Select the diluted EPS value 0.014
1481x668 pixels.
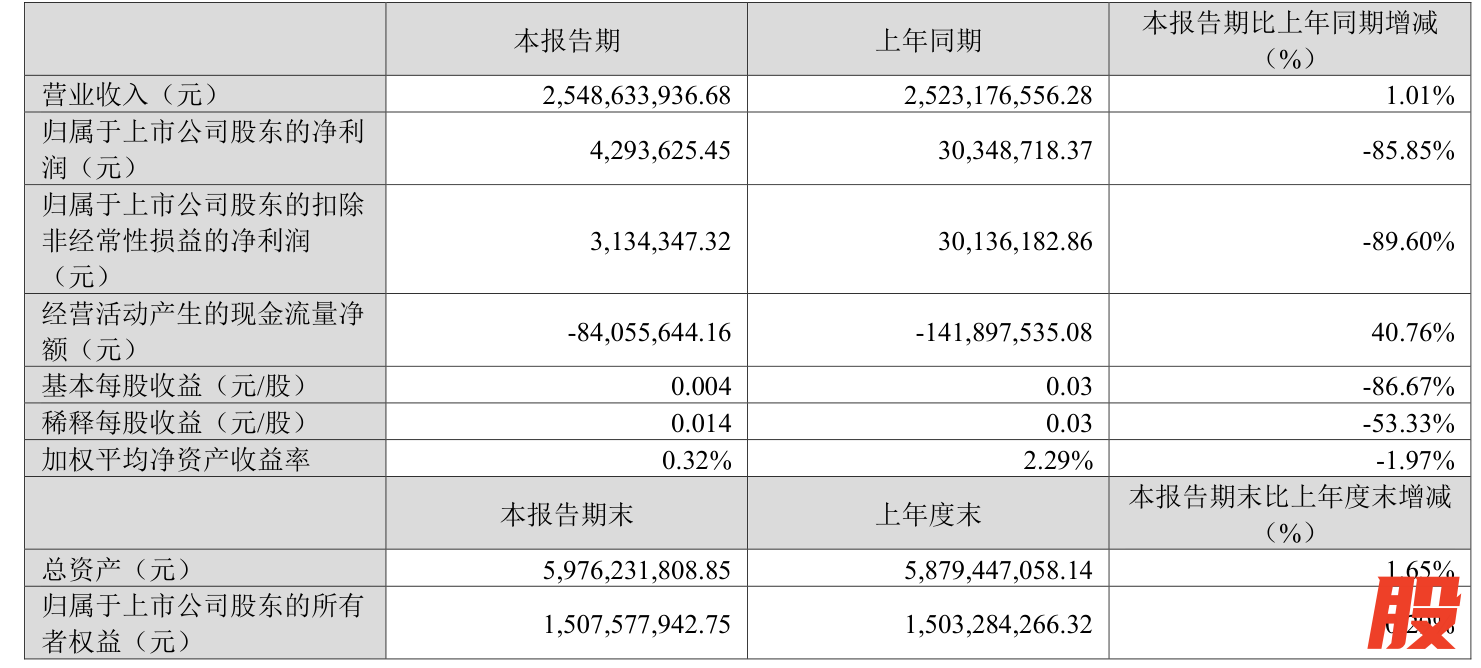pyautogui.click(x=701, y=423)
